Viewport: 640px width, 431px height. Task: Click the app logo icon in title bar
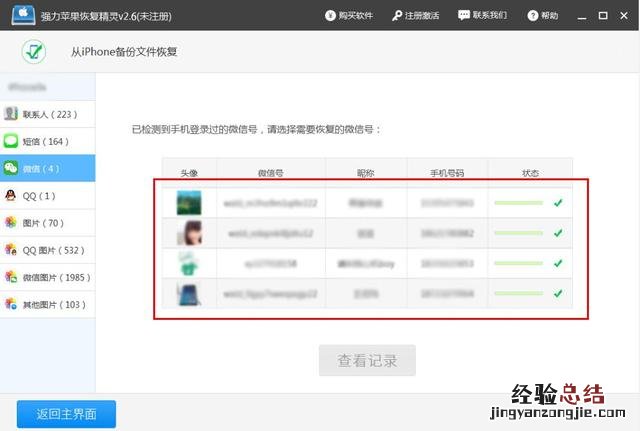point(23,15)
